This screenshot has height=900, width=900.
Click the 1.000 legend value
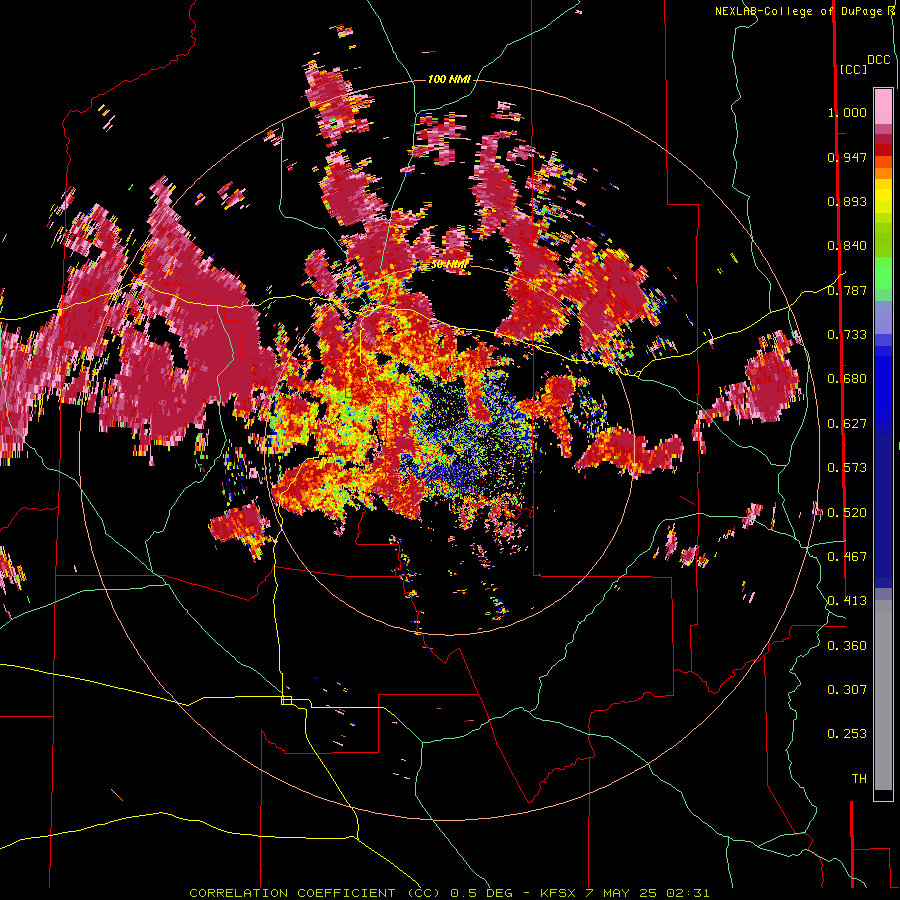[847, 112]
